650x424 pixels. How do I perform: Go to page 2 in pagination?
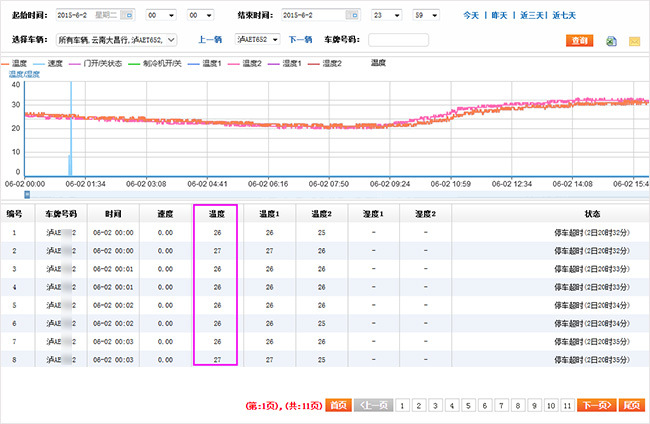point(419,405)
